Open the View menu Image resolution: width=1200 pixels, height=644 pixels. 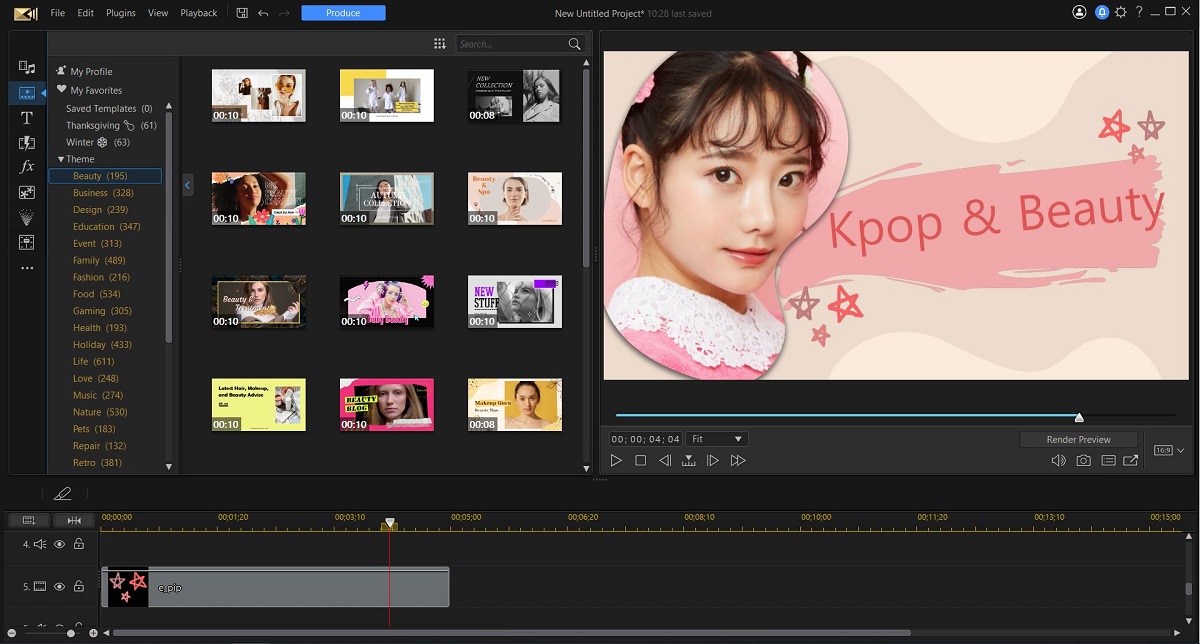pos(158,13)
